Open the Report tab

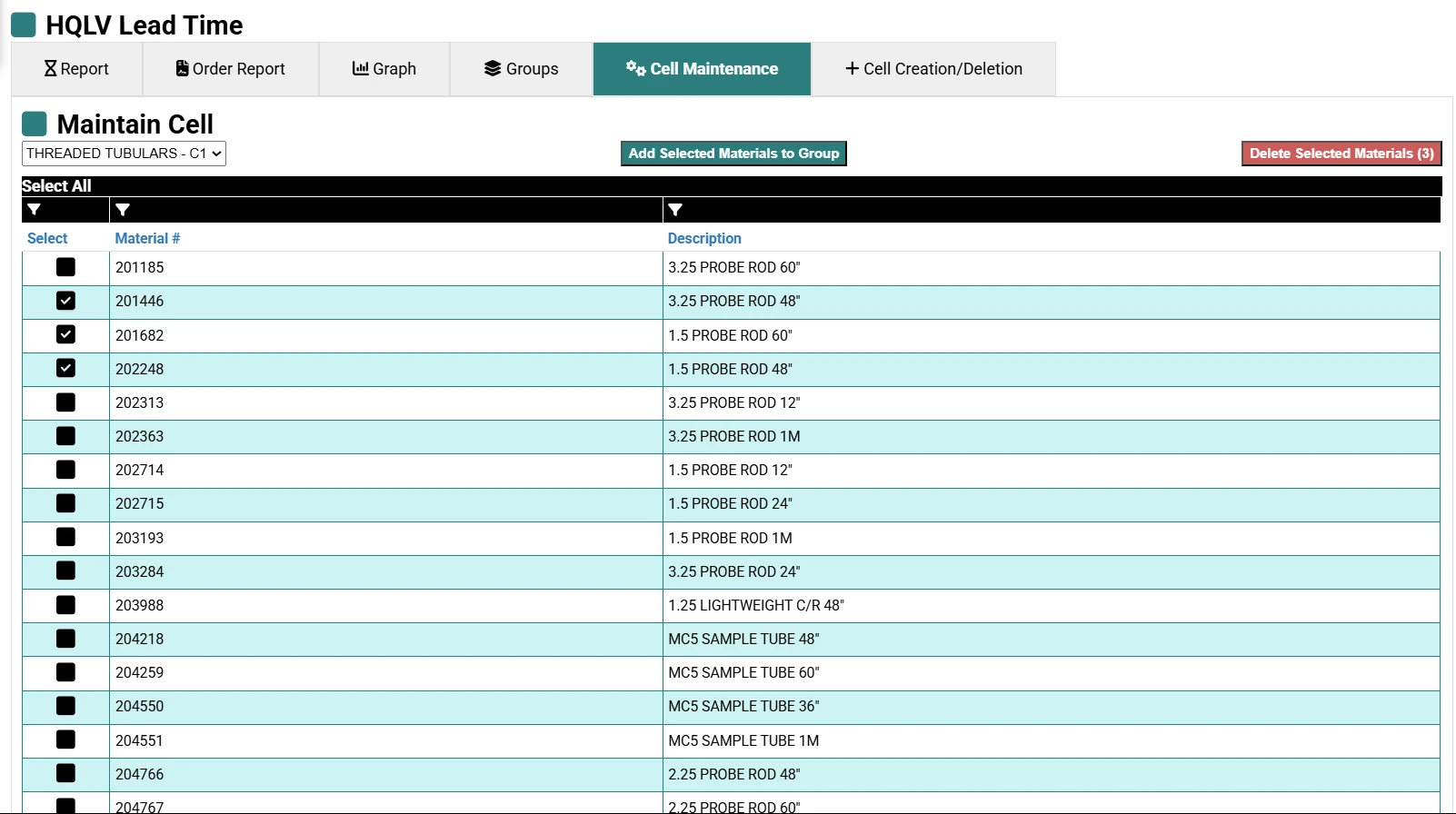[x=77, y=69]
